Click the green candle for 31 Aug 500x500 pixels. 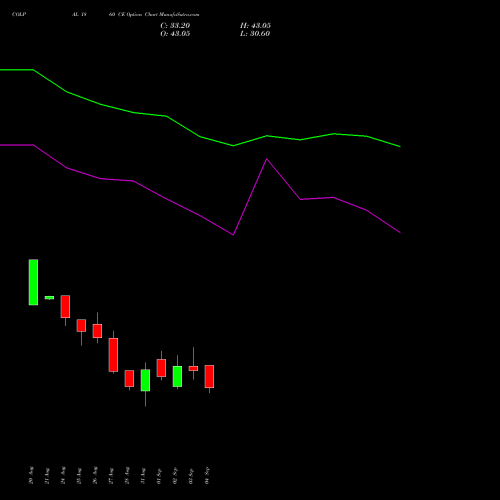pos(145,380)
